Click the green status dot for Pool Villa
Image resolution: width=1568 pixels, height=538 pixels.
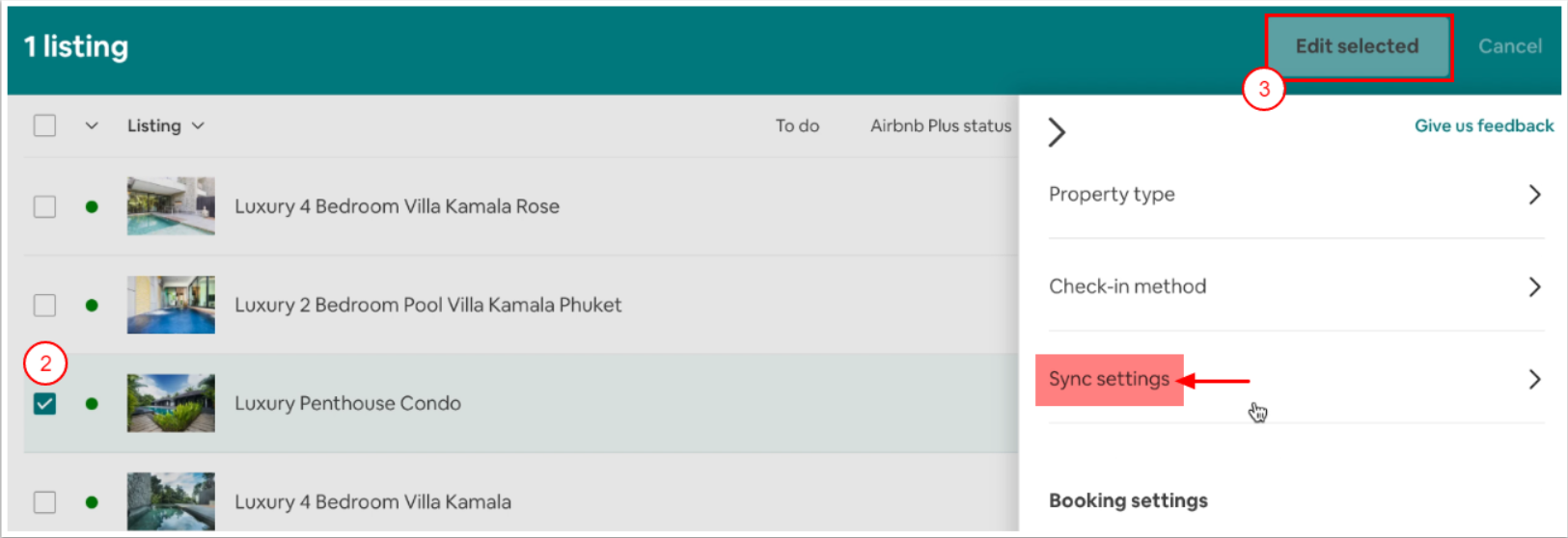pyautogui.click(x=92, y=306)
